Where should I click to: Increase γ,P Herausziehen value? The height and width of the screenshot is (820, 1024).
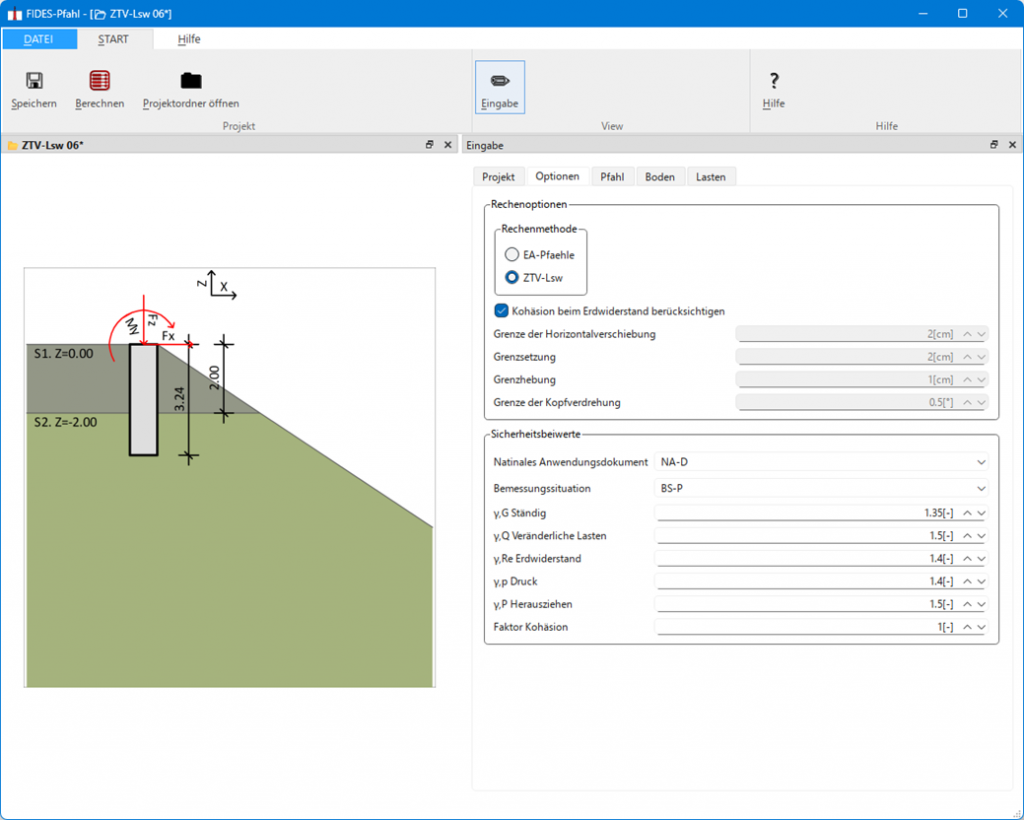click(x=967, y=604)
